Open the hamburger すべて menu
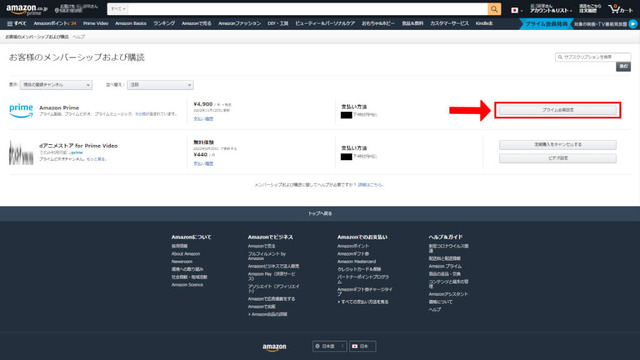 (x=16, y=24)
